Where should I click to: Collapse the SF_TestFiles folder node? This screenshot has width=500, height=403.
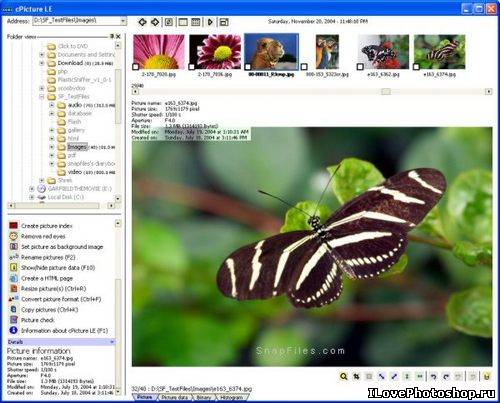coord(42,97)
